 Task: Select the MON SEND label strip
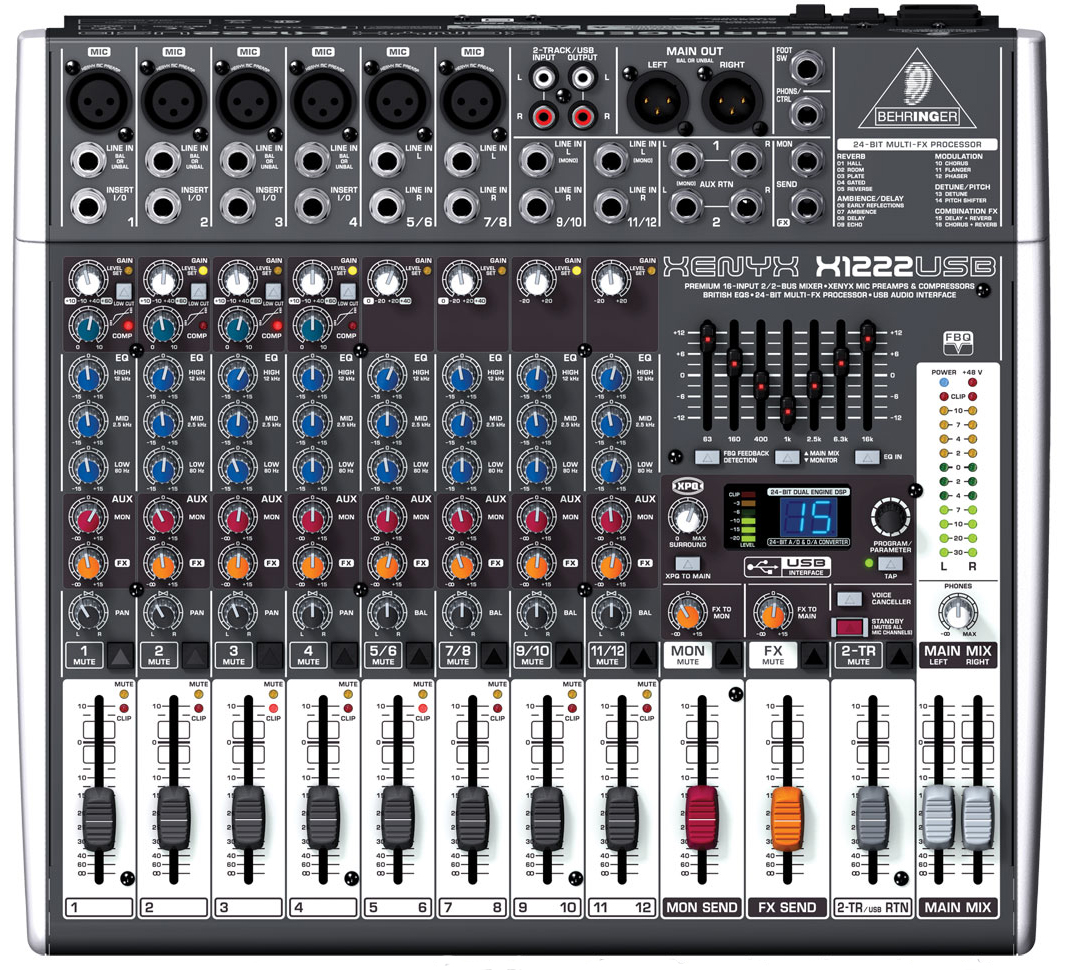click(702, 907)
